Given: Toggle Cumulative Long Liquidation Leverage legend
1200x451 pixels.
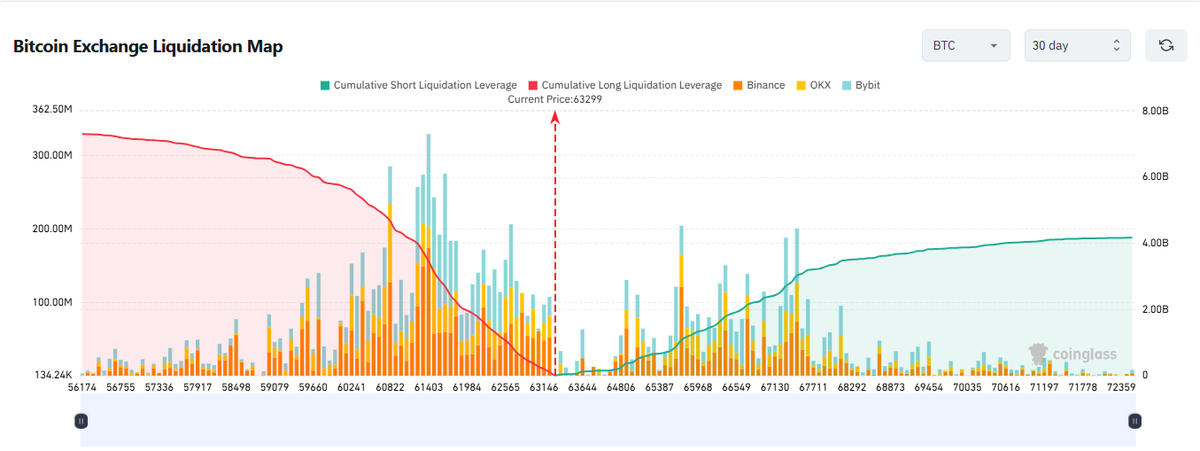Looking at the screenshot, I should point(625,85).
